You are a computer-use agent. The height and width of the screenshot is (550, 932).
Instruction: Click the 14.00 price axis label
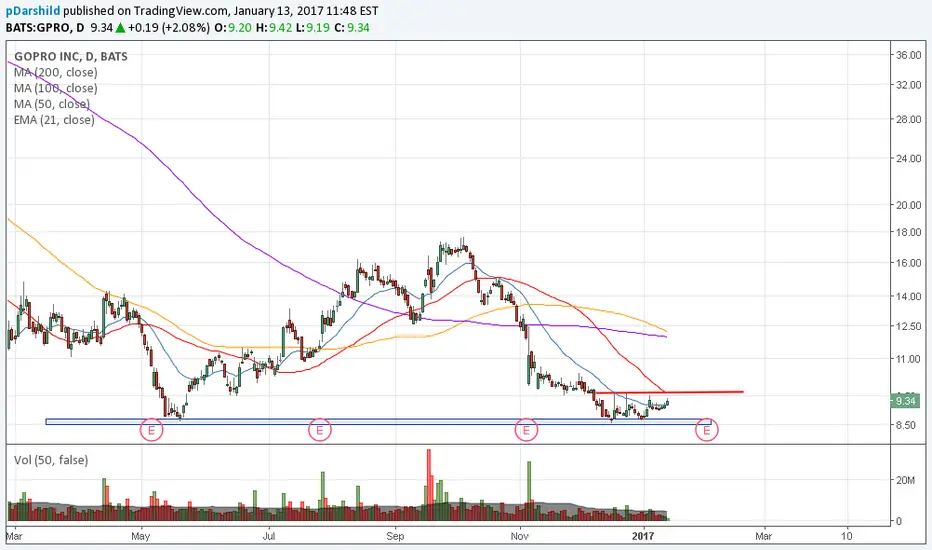click(x=909, y=296)
